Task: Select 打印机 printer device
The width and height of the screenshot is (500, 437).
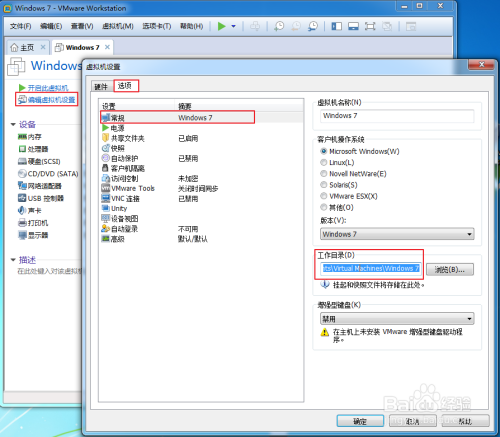Action: click(33, 223)
